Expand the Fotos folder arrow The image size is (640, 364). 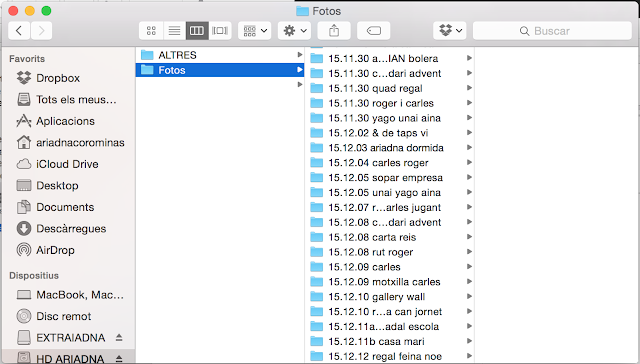pyautogui.click(x=300, y=70)
